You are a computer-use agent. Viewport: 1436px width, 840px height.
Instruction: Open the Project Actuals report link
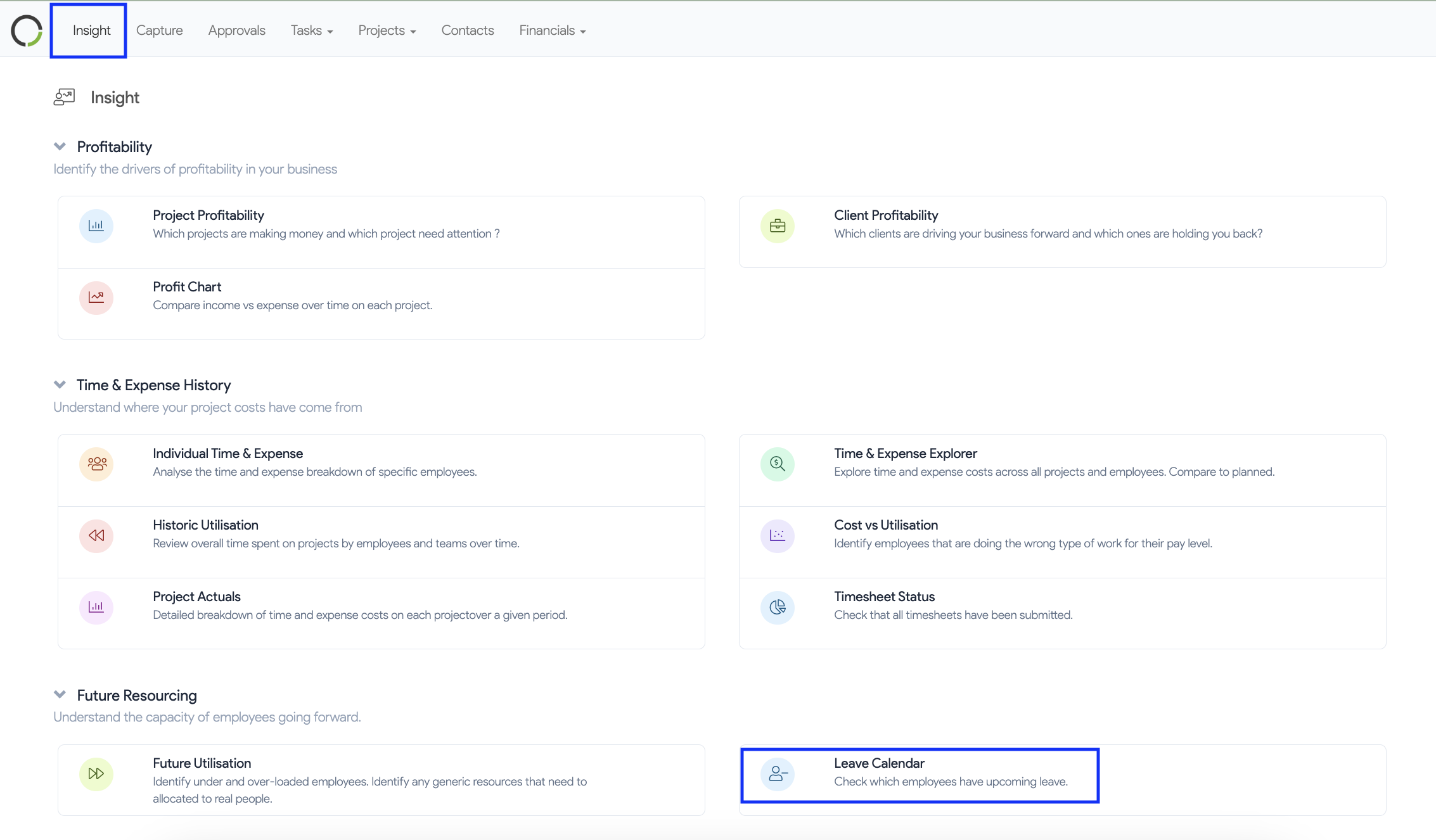coord(196,597)
